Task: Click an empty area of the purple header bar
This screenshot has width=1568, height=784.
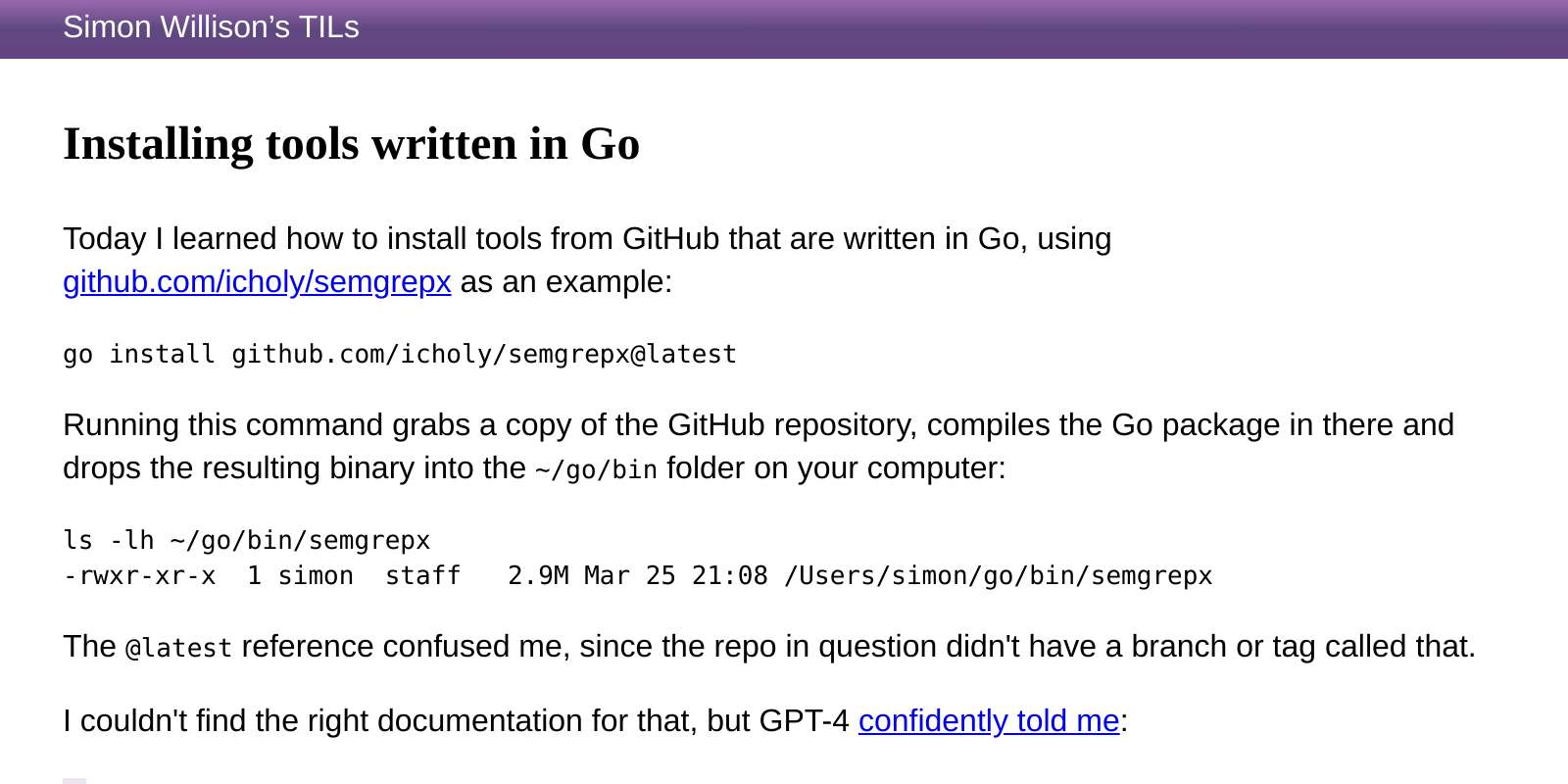Action: [980, 28]
